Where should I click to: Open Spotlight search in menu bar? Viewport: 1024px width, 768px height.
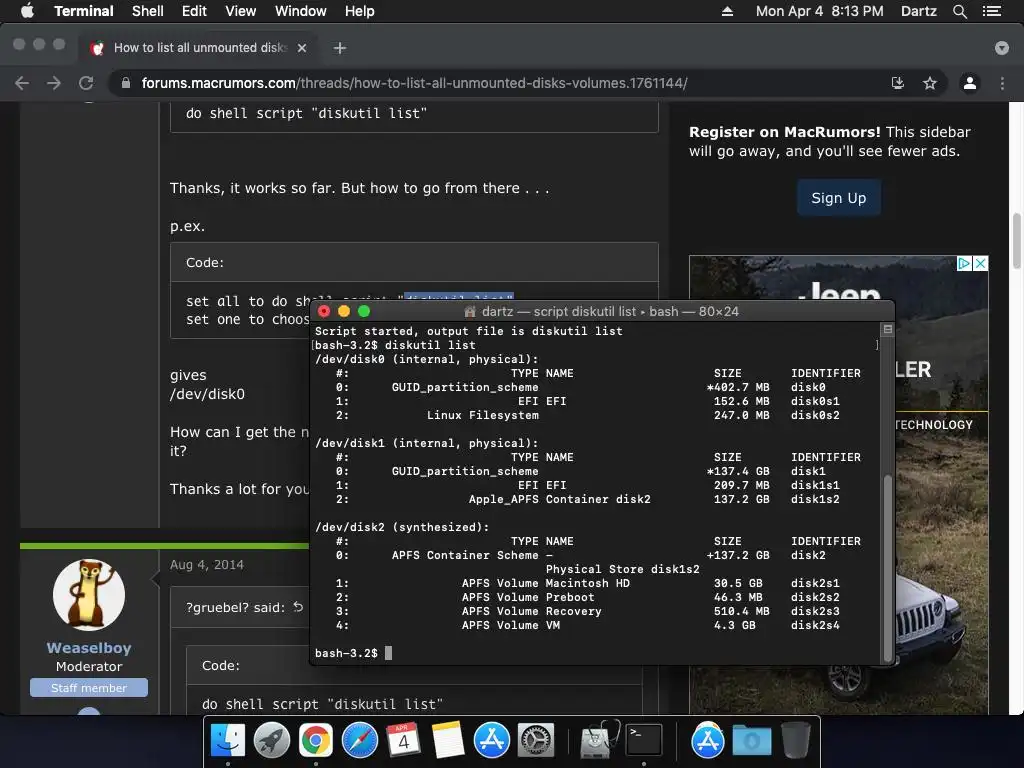959,11
